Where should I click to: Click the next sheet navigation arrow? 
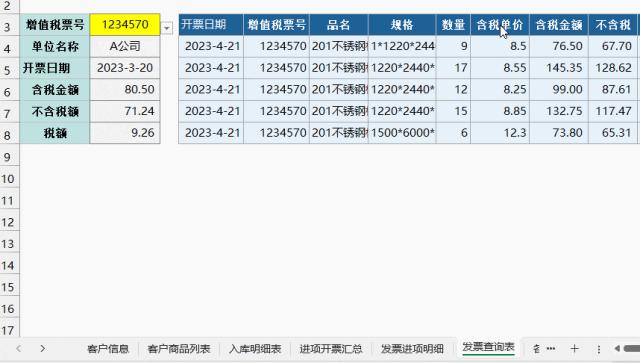[x=42, y=349]
